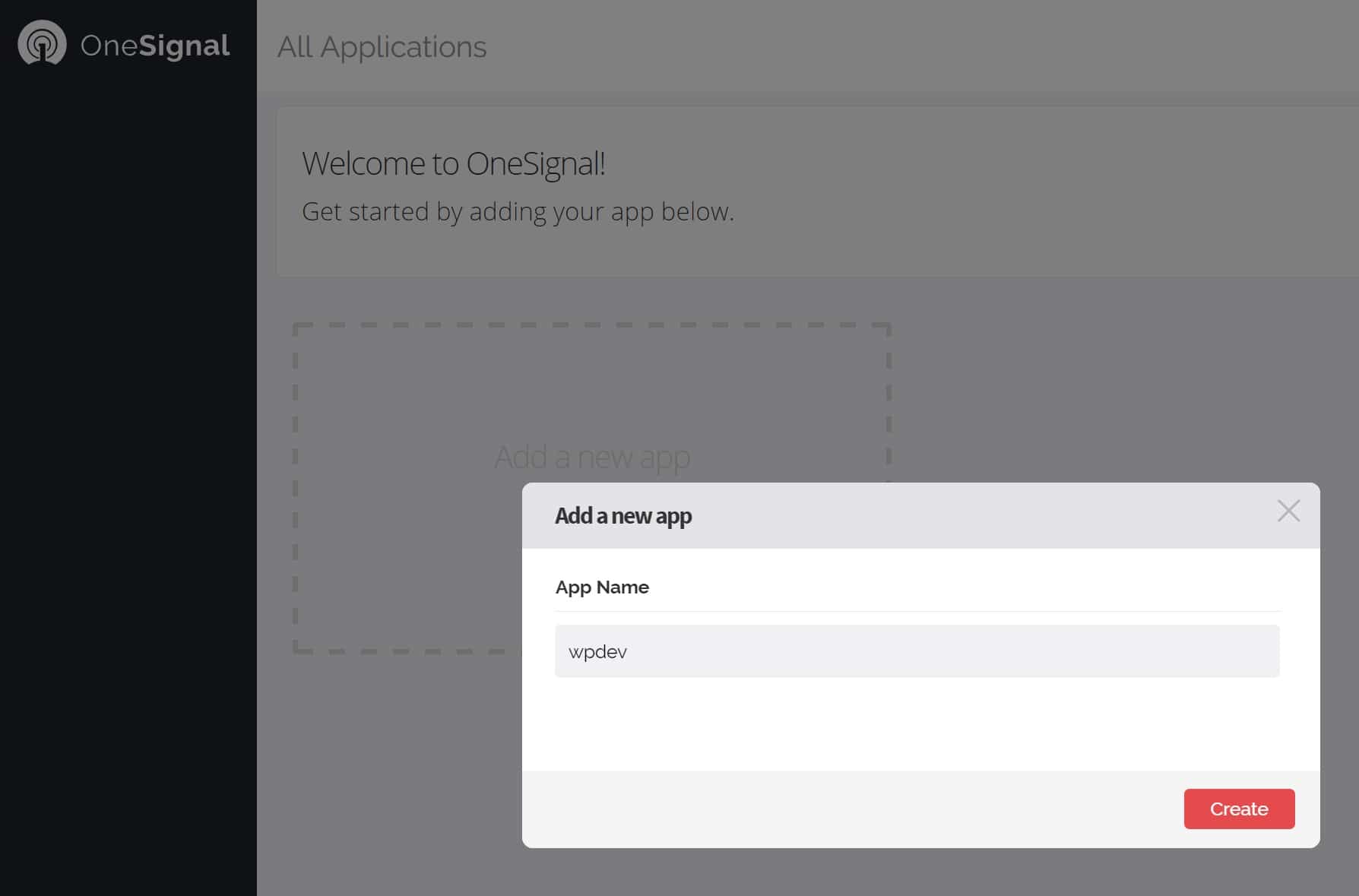Select the text wpdev in the field
Image resolution: width=1359 pixels, height=896 pixels.
pos(597,651)
